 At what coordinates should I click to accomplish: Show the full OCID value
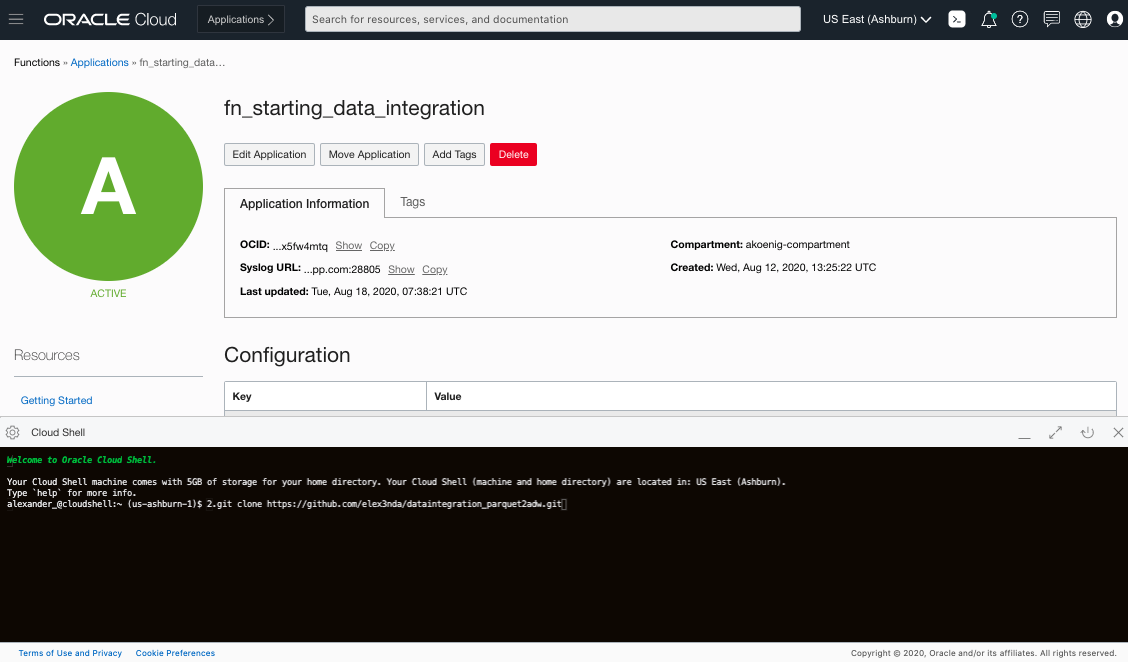(x=348, y=245)
